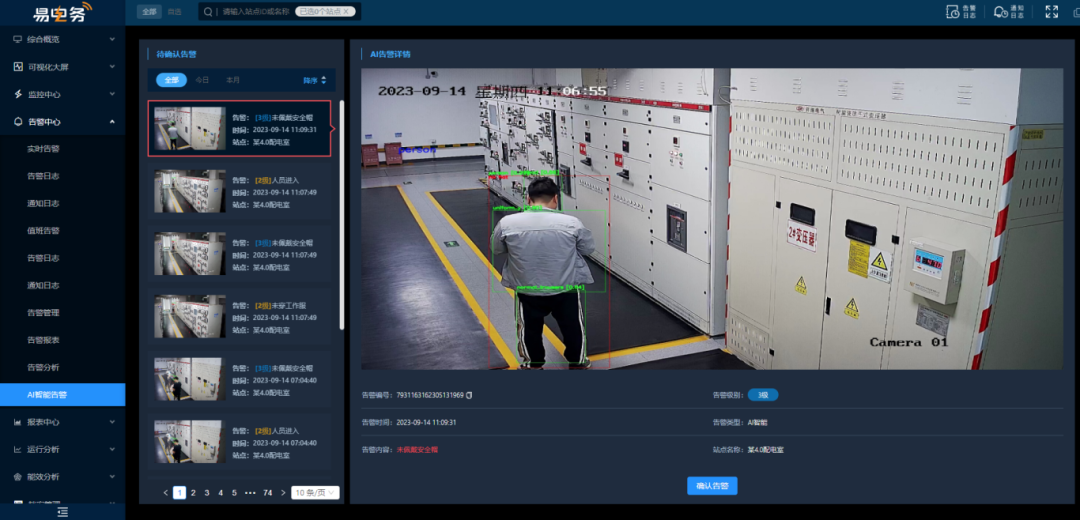Select the 全部 filter pill in alarm list
The width and height of the screenshot is (1080, 520).
click(x=172, y=80)
